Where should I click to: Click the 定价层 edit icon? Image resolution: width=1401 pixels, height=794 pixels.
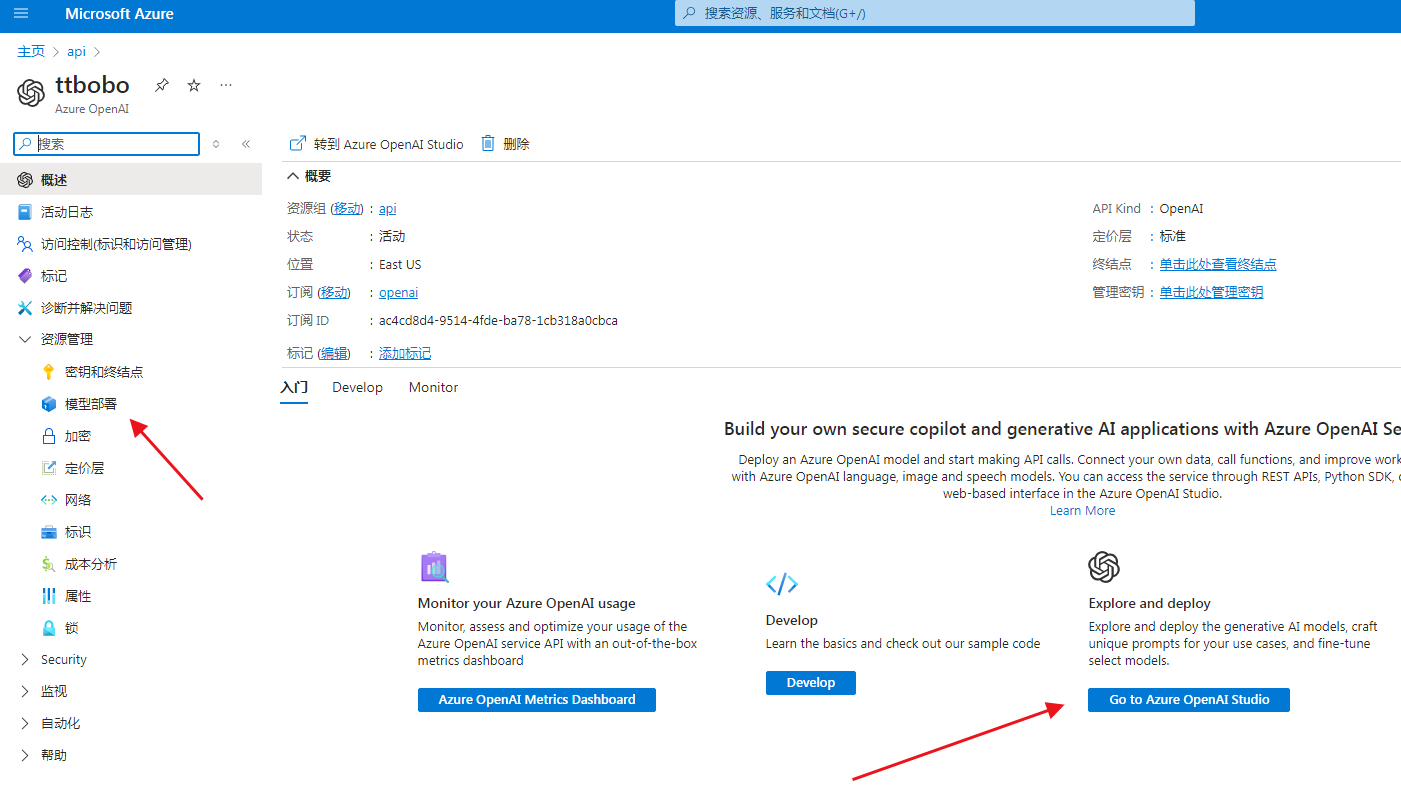48,468
